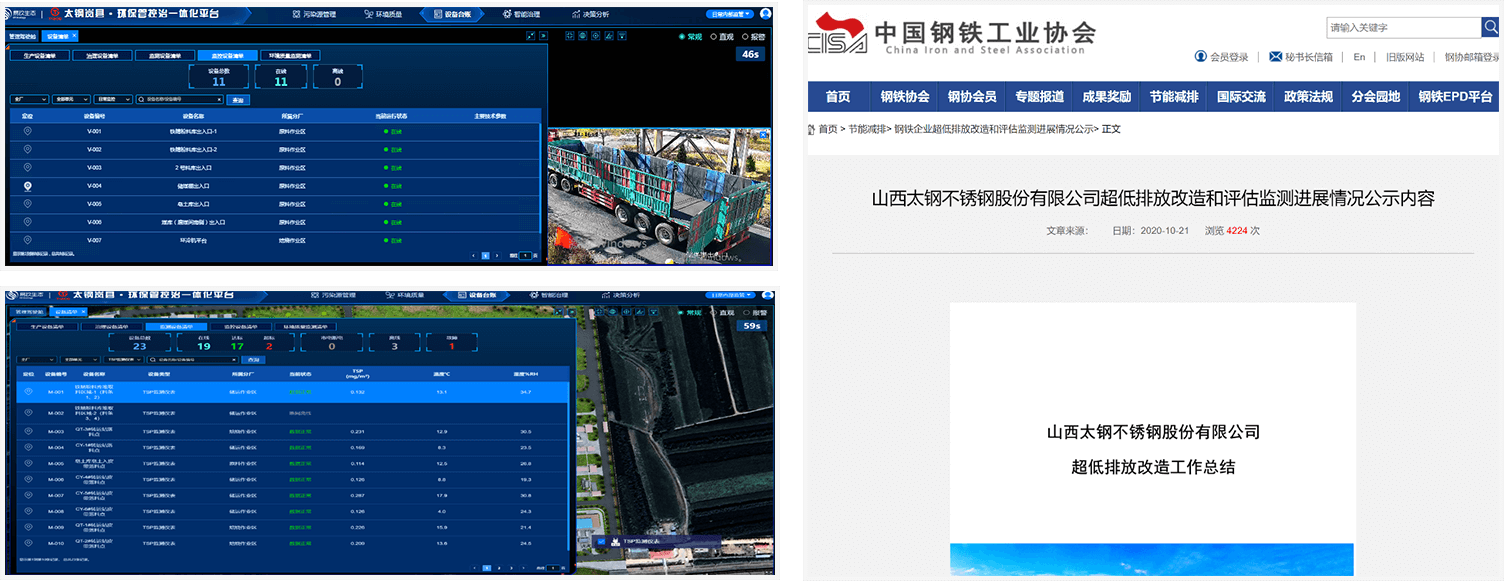The width and height of the screenshot is (1504, 581).
Task: Click the locate icon in row M-008
Action: (x=28, y=511)
